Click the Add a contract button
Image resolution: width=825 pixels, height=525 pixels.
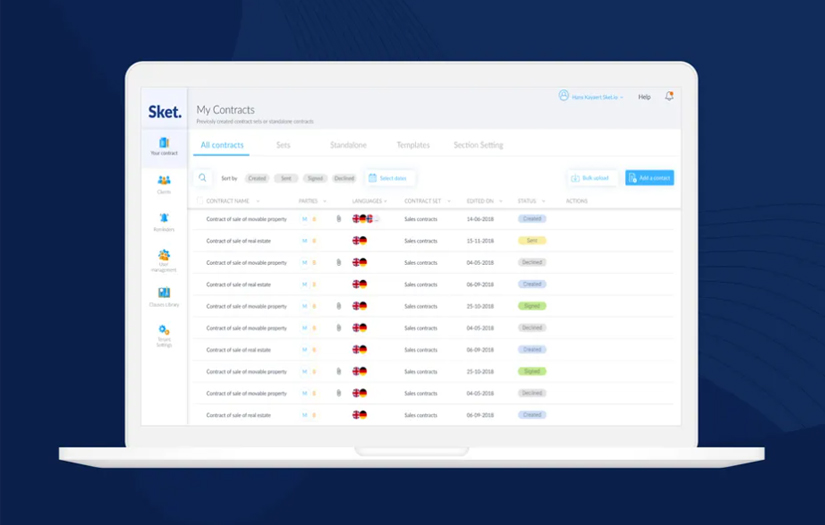649,178
